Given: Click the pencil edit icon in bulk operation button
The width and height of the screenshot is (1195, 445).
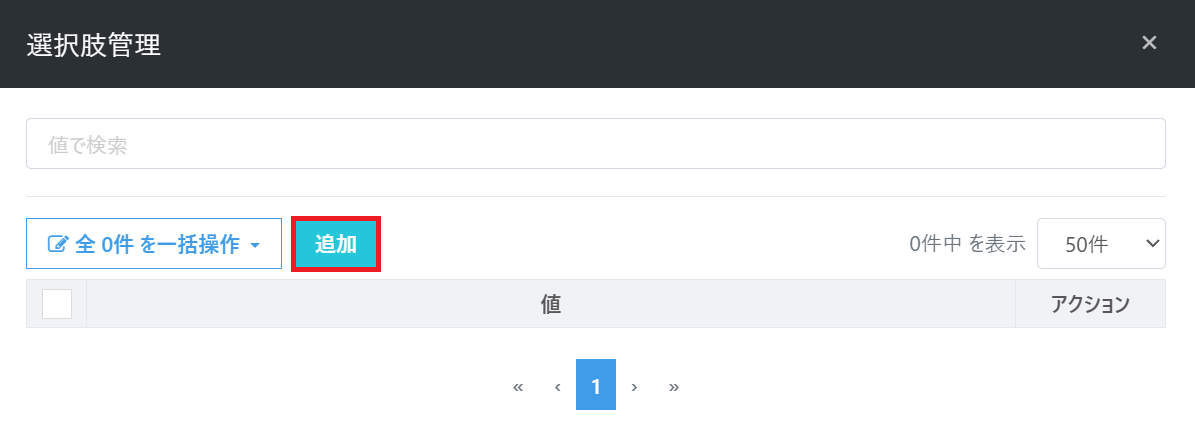Looking at the screenshot, I should point(59,244).
